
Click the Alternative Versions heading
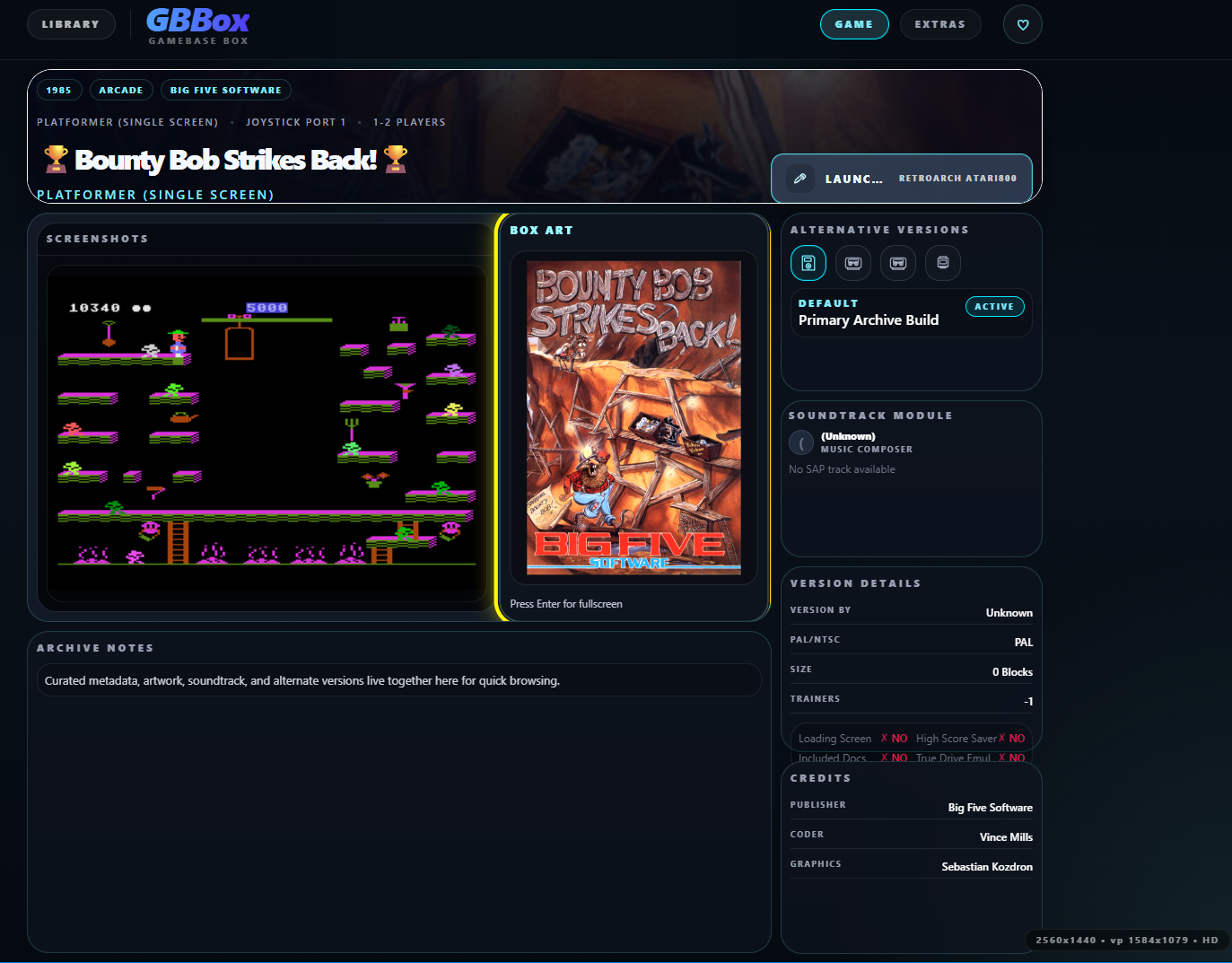879,230
